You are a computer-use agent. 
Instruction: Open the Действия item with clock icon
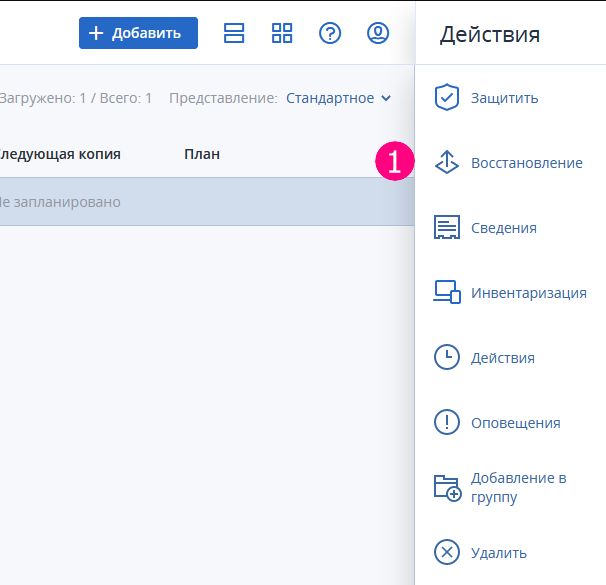click(503, 358)
